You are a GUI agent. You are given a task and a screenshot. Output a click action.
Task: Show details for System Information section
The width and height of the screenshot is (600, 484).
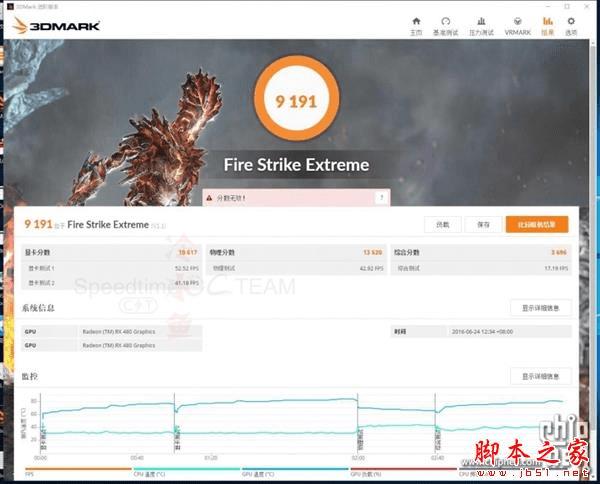[541, 308]
